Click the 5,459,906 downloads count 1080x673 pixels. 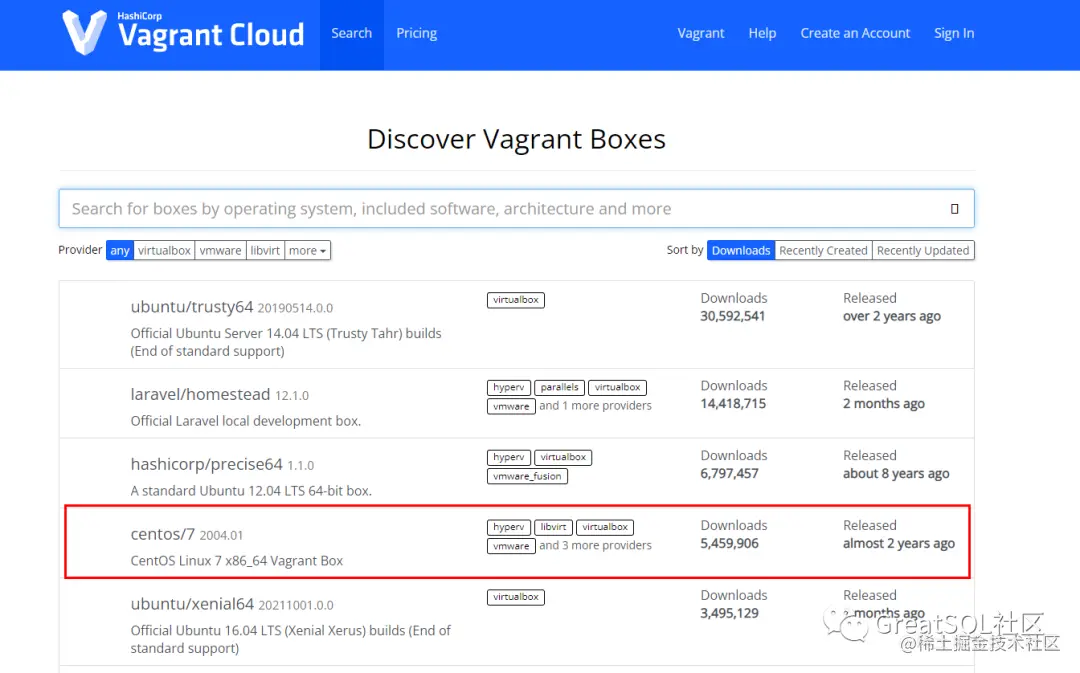pos(729,543)
